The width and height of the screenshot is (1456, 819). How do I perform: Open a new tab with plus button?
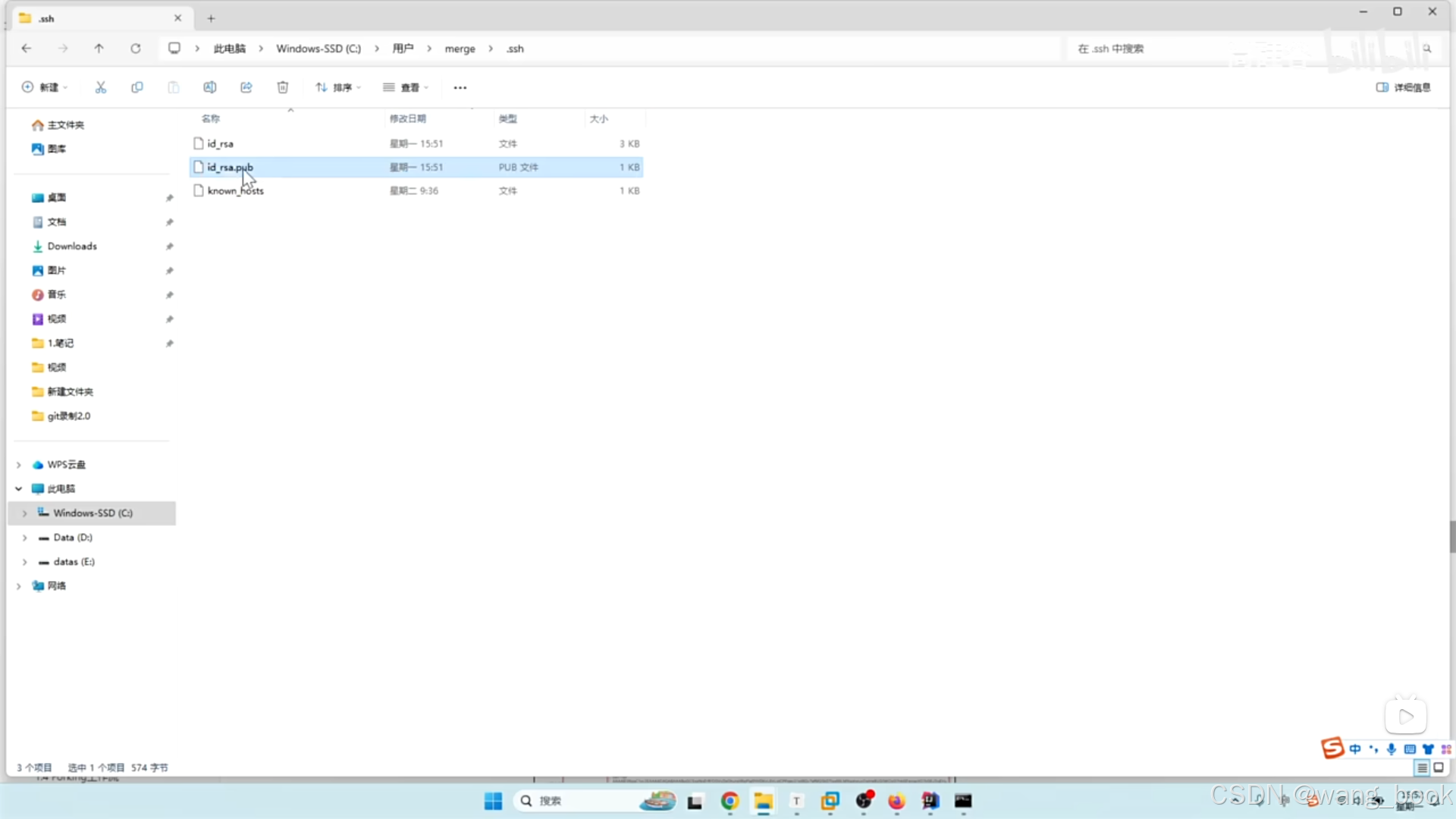[x=211, y=18]
